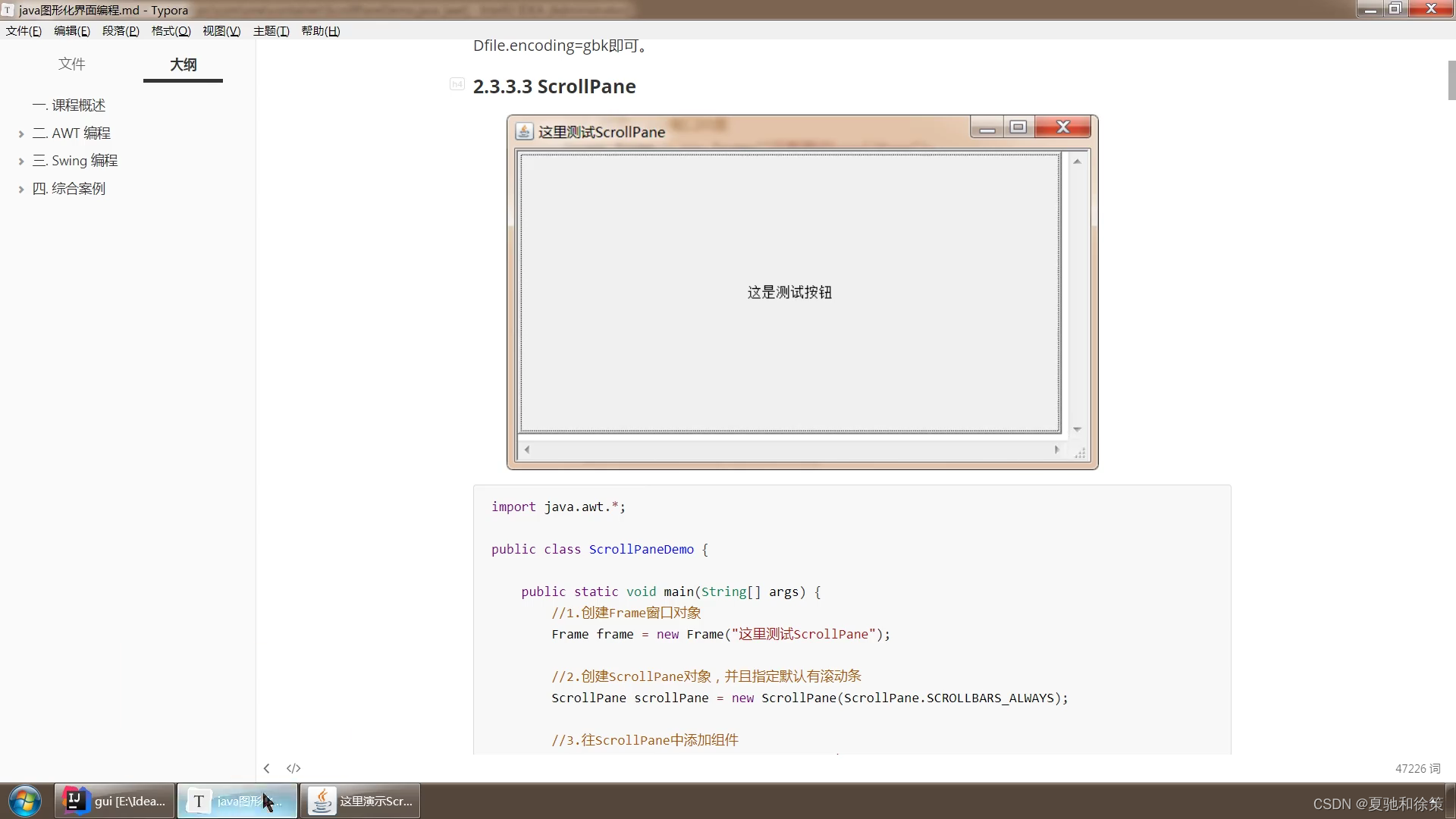Click the Typora taskbar icon
The width and height of the screenshot is (1456, 819).
click(237, 801)
